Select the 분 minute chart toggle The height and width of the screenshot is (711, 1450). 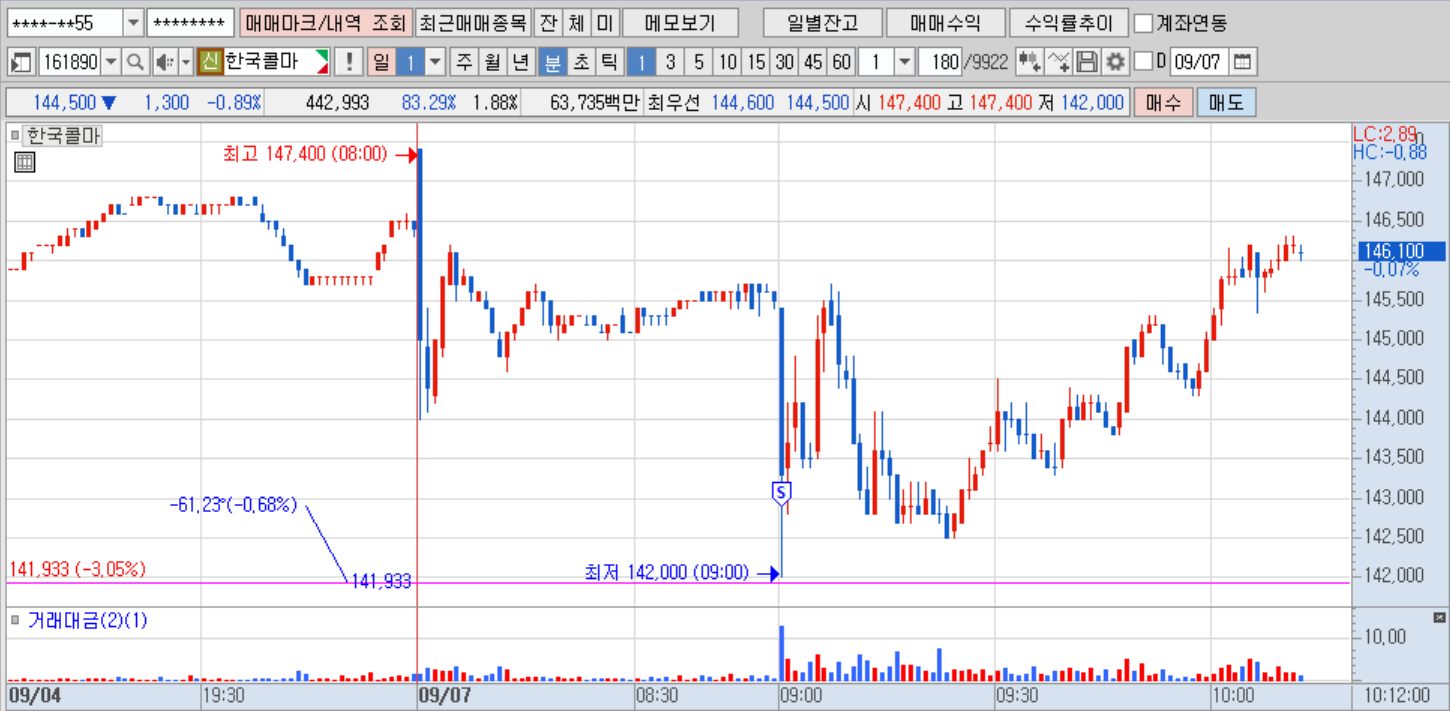tap(552, 62)
